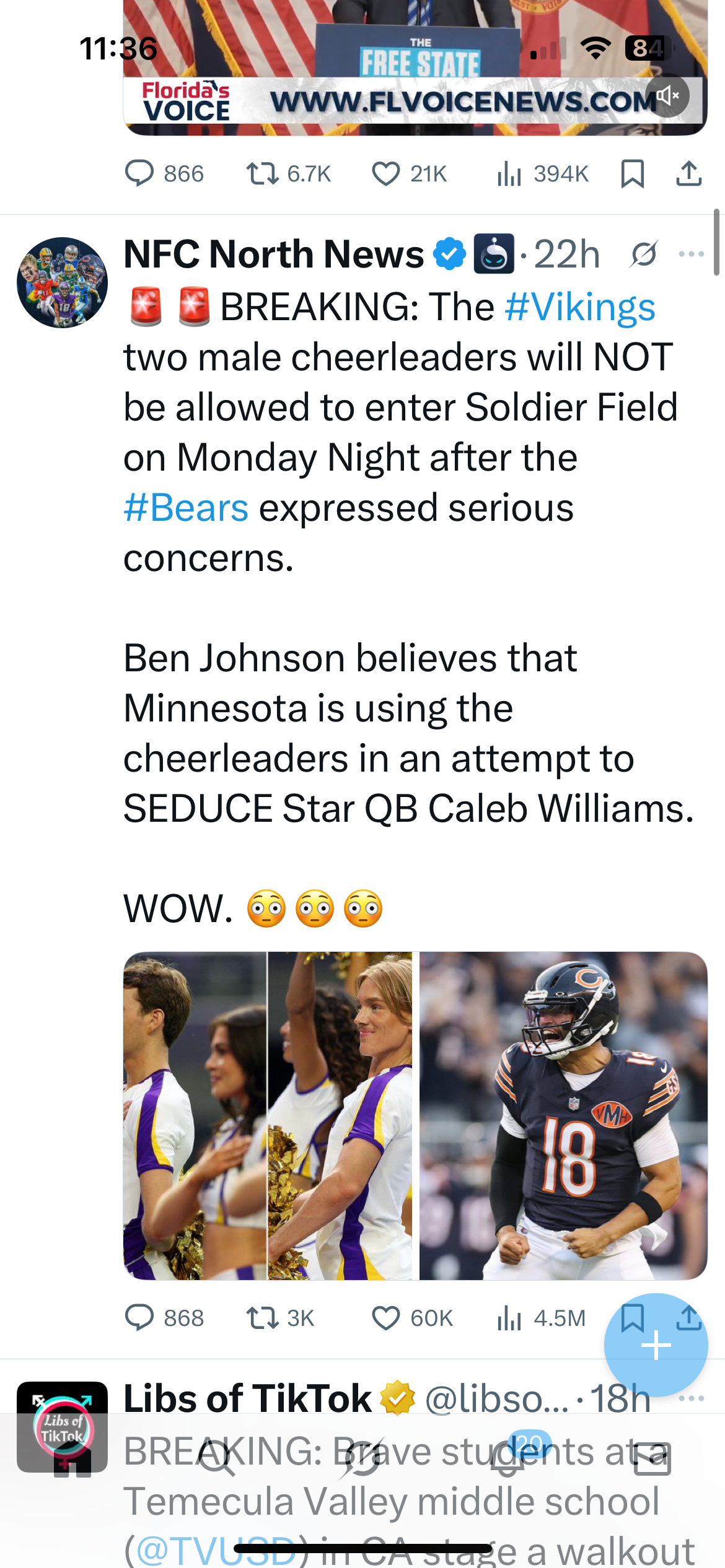Open the #Bears hashtag link
Viewport: 725px width, 1568px height.
click(x=186, y=508)
